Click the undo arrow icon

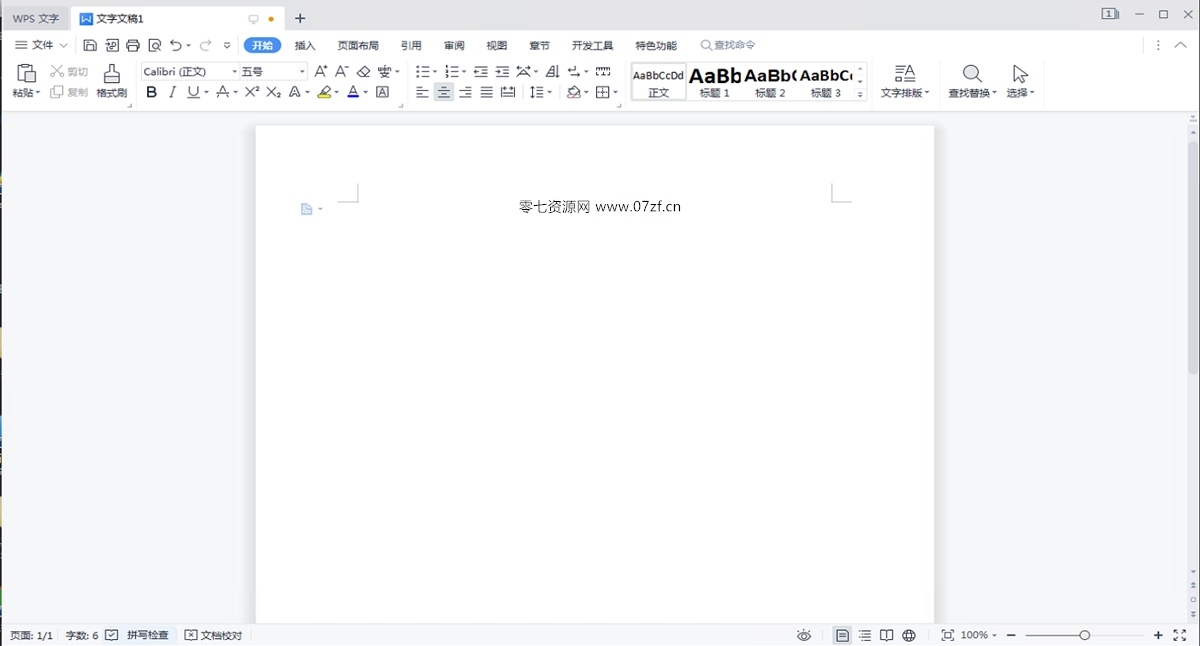click(176, 45)
